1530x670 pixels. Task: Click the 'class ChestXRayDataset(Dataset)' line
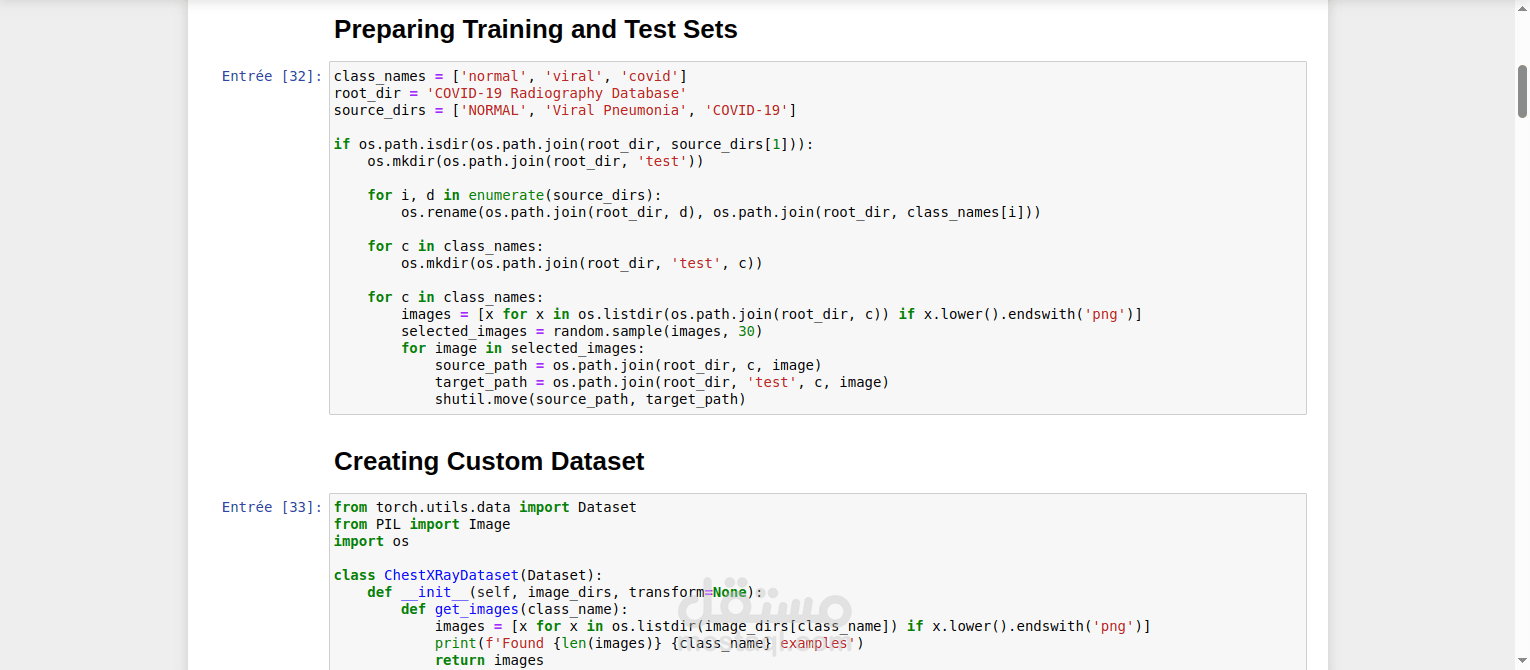468,575
